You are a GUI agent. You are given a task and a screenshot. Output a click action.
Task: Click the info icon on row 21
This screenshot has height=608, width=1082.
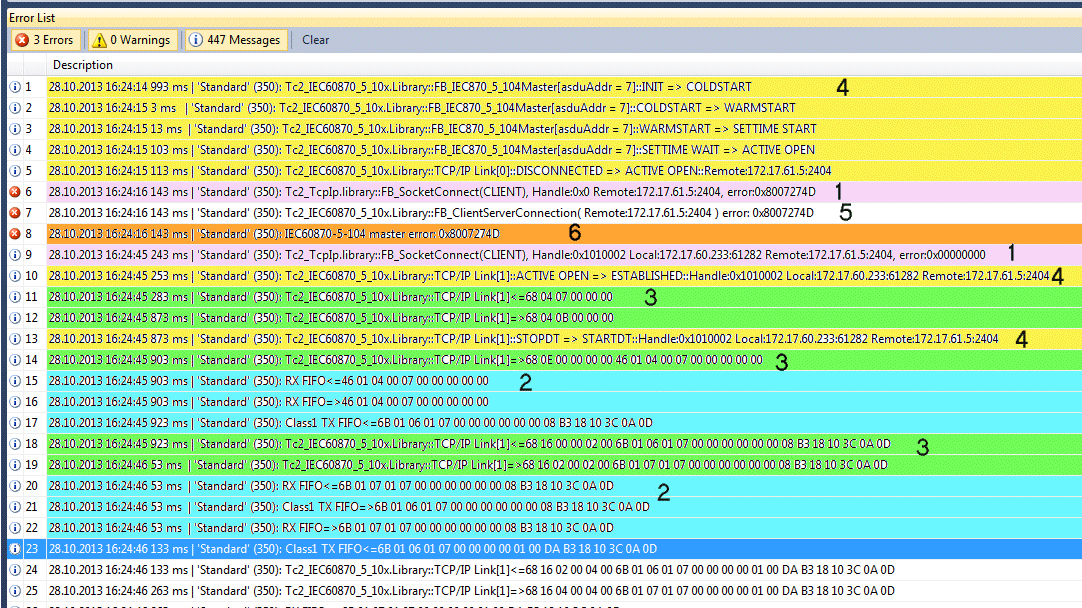14,507
